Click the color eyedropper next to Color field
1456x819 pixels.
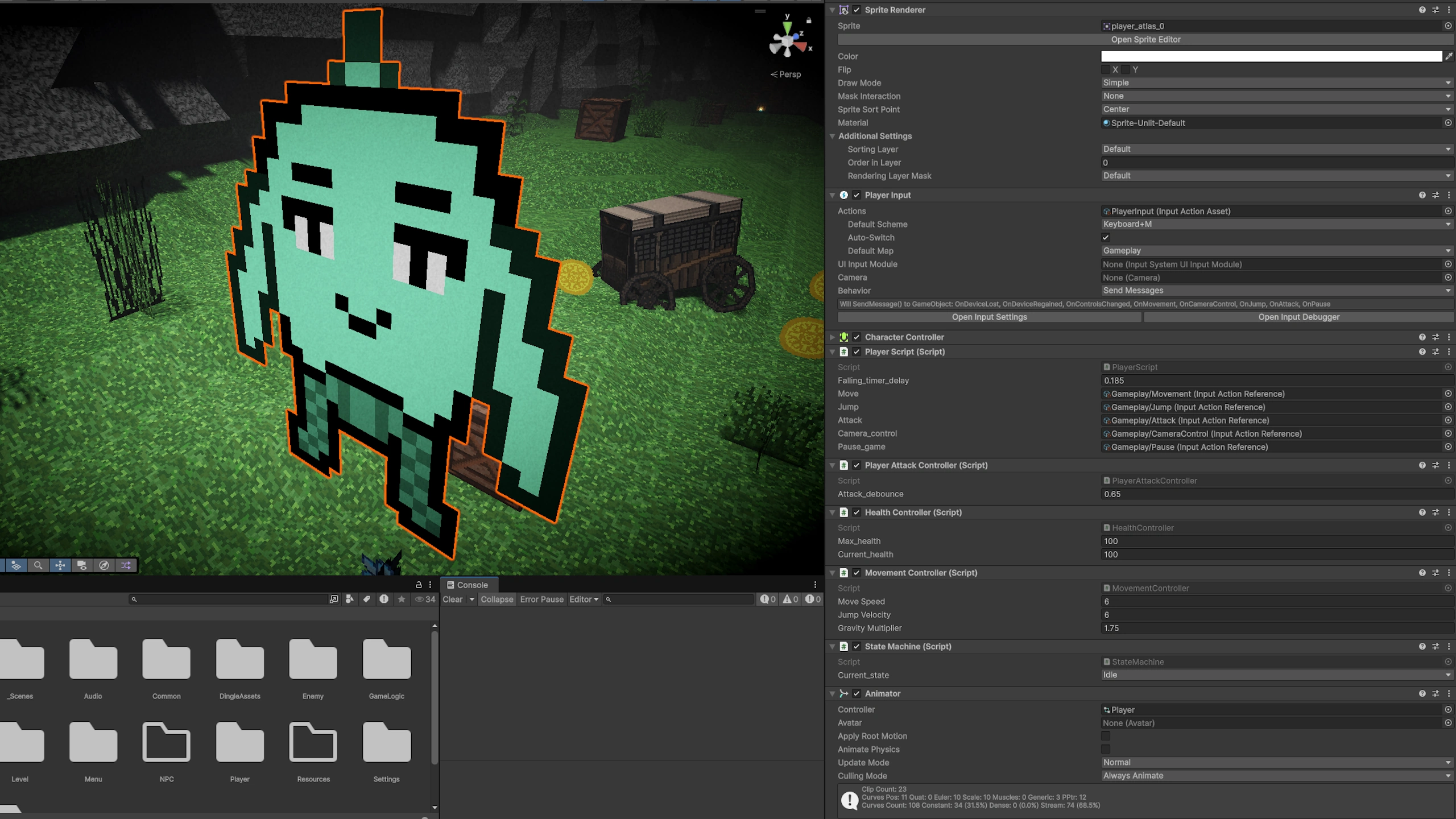[x=1449, y=56]
